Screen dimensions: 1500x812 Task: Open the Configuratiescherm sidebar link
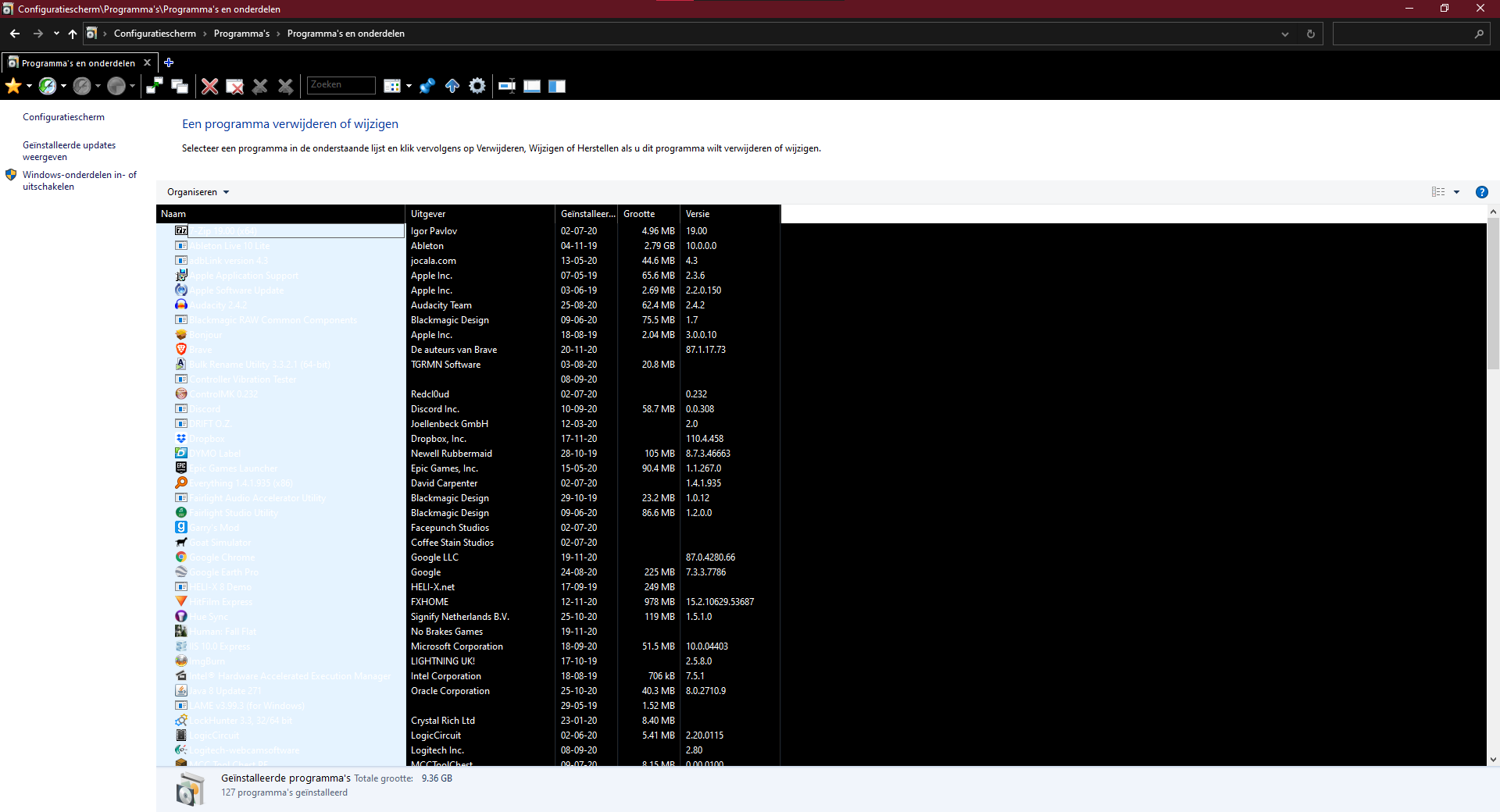pyautogui.click(x=63, y=117)
